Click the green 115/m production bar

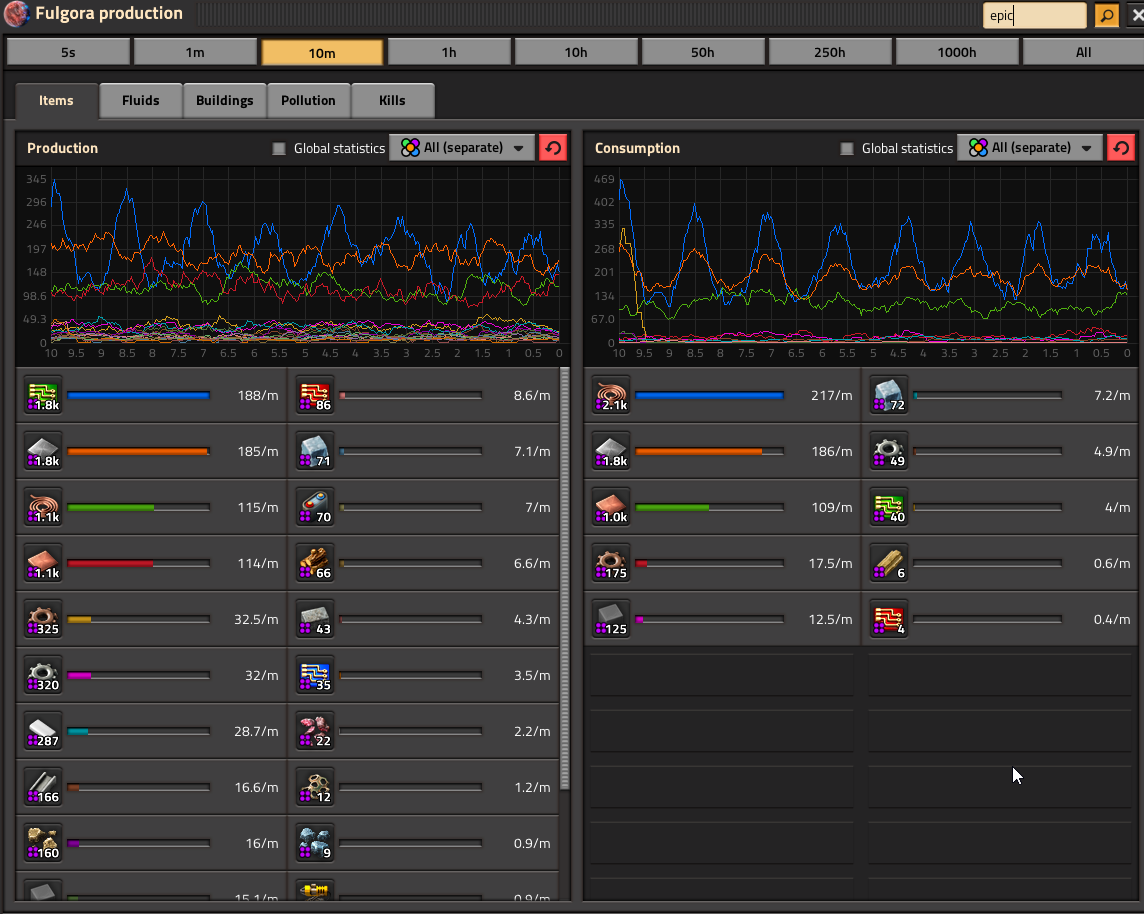click(x=139, y=507)
